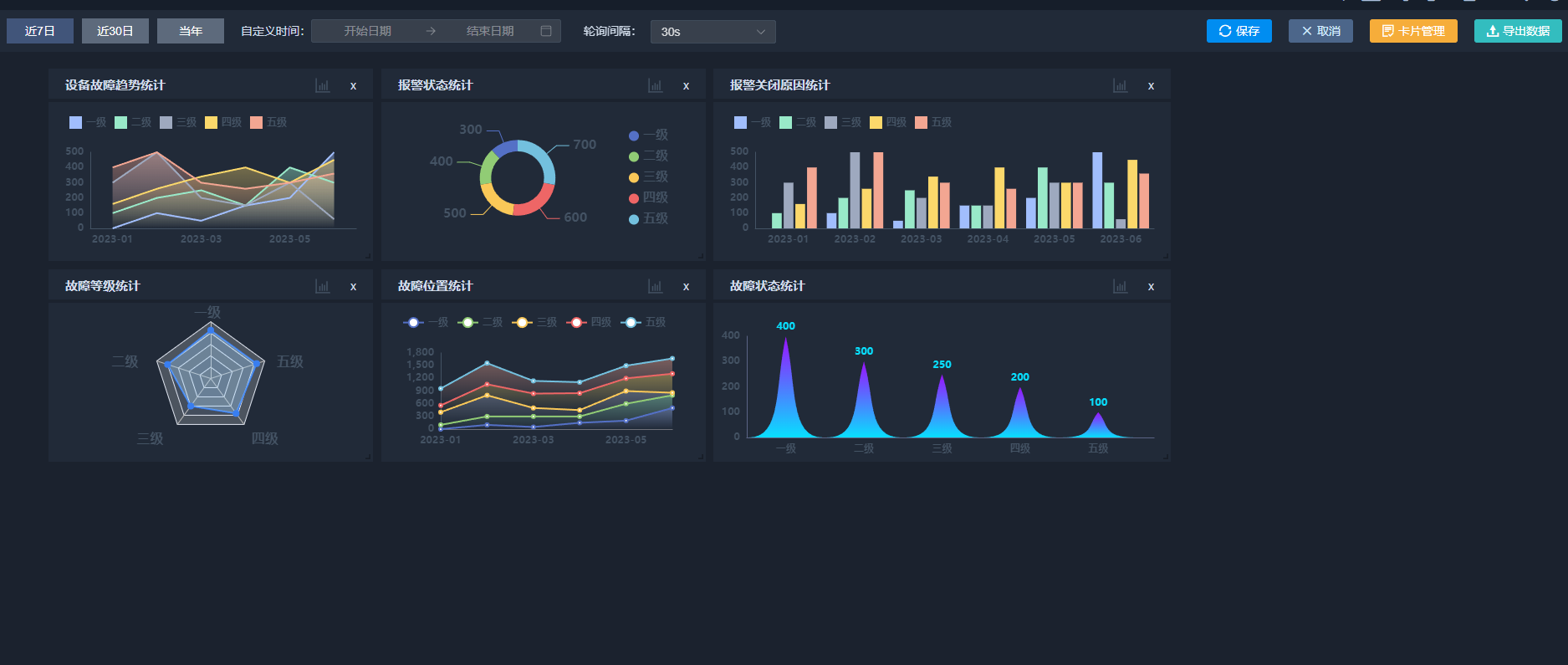Toggle 四级 legend in 报警关闭原因统计 bar chart

[888, 122]
